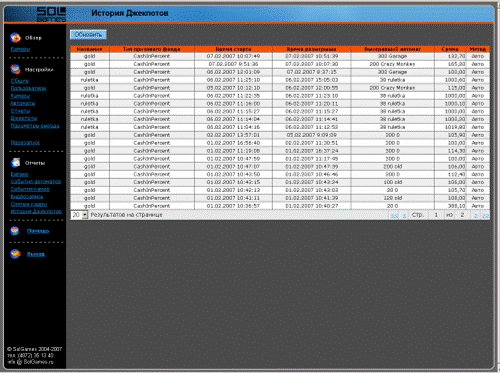500x373 pixels.
Task: Jump to last page with » » link
Action: click(x=485, y=216)
